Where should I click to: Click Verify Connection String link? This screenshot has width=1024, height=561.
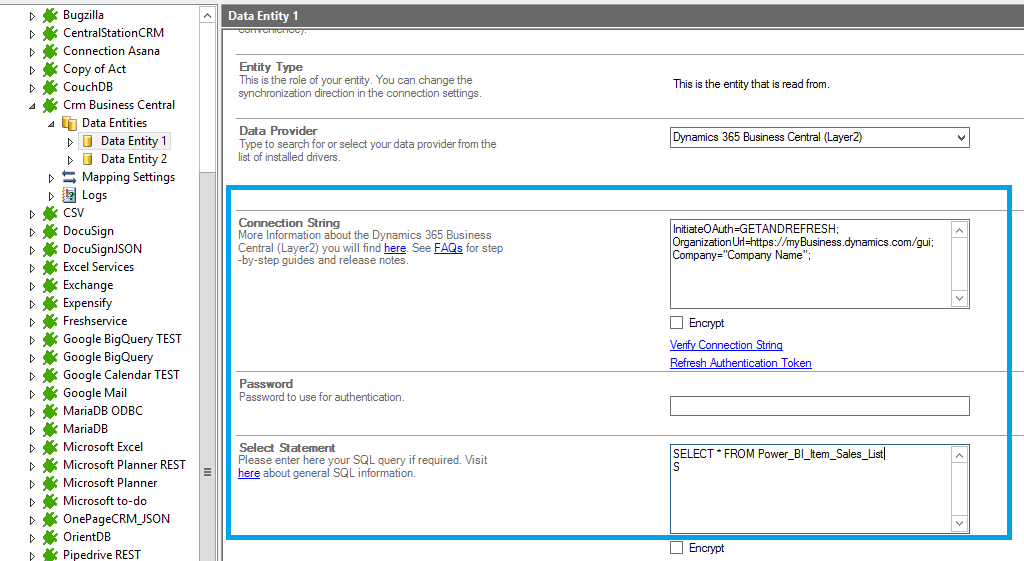click(x=726, y=345)
